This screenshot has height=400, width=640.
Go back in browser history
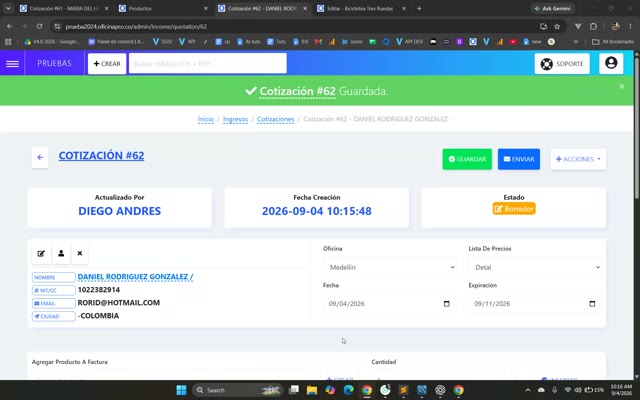[x=9, y=27]
